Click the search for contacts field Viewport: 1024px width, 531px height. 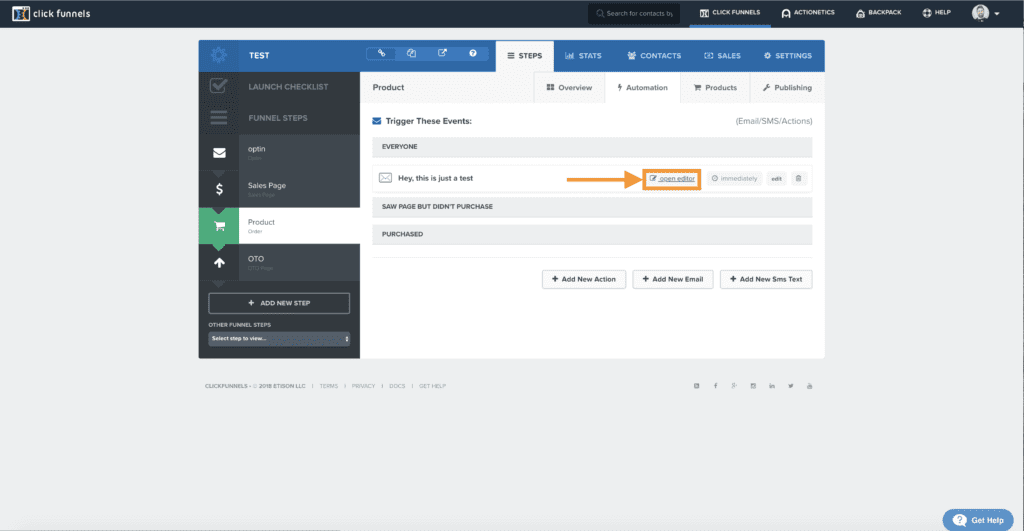(x=634, y=13)
